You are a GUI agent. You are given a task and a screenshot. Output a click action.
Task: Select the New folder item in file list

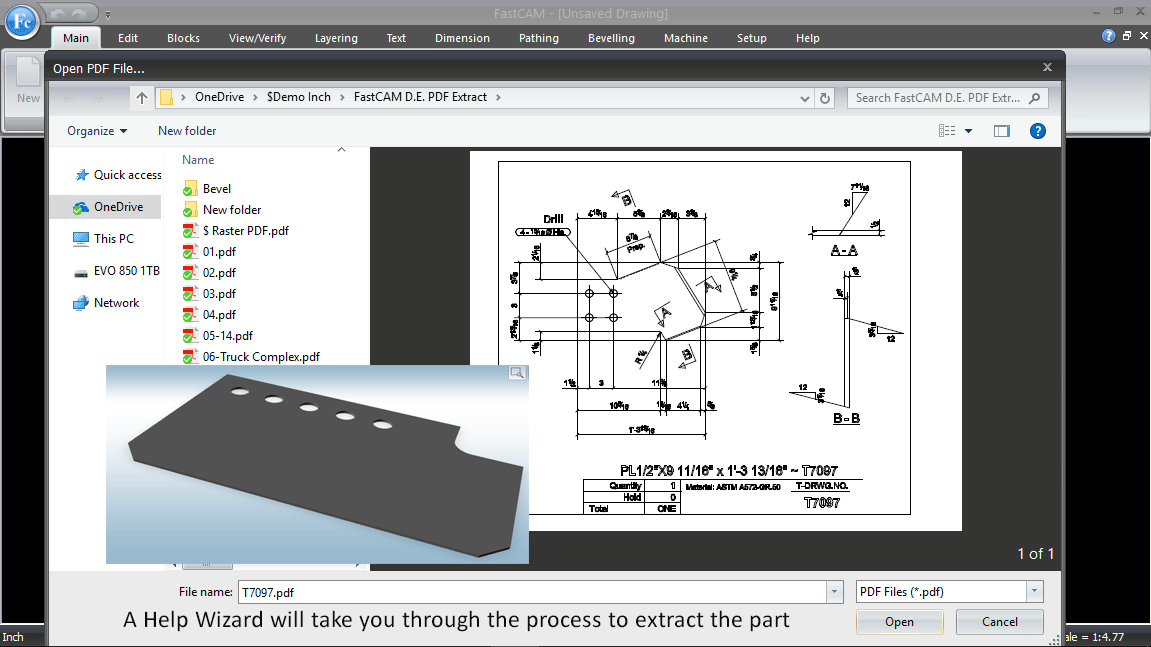coord(232,210)
